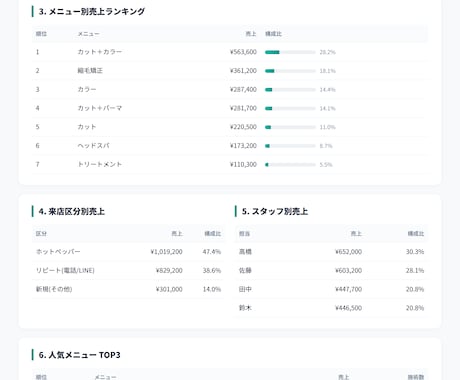Viewport: 460px width, 380px height.
Task: Click the heading 6. 人気メニュー TOP3
Action: tap(79, 355)
